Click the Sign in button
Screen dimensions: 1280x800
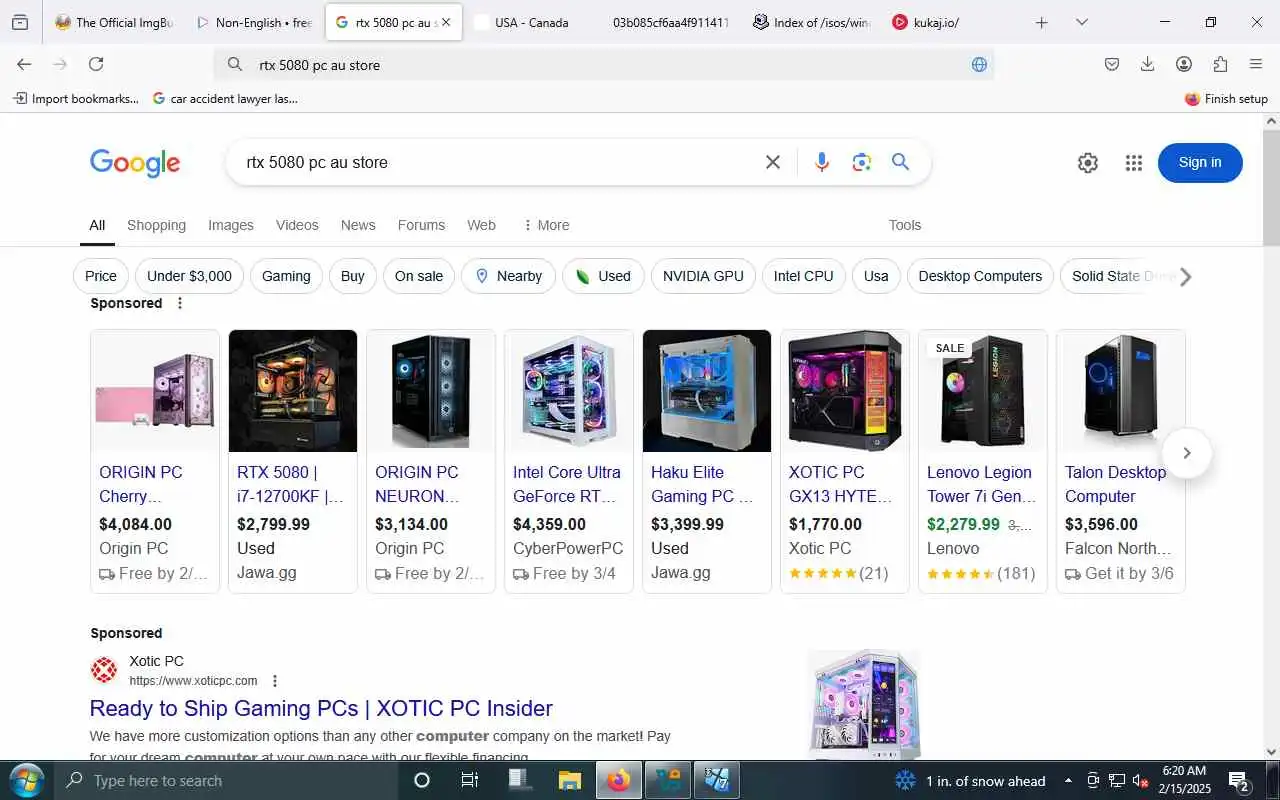tap(1200, 163)
